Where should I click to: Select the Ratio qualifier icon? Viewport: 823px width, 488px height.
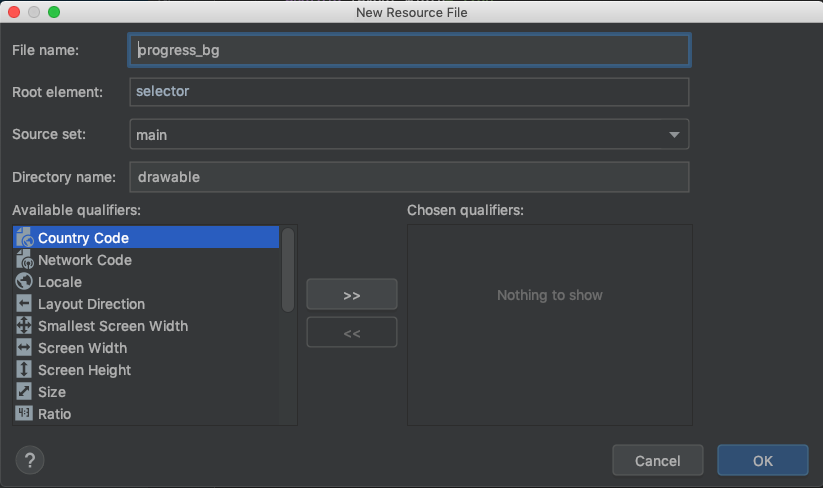(24, 413)
